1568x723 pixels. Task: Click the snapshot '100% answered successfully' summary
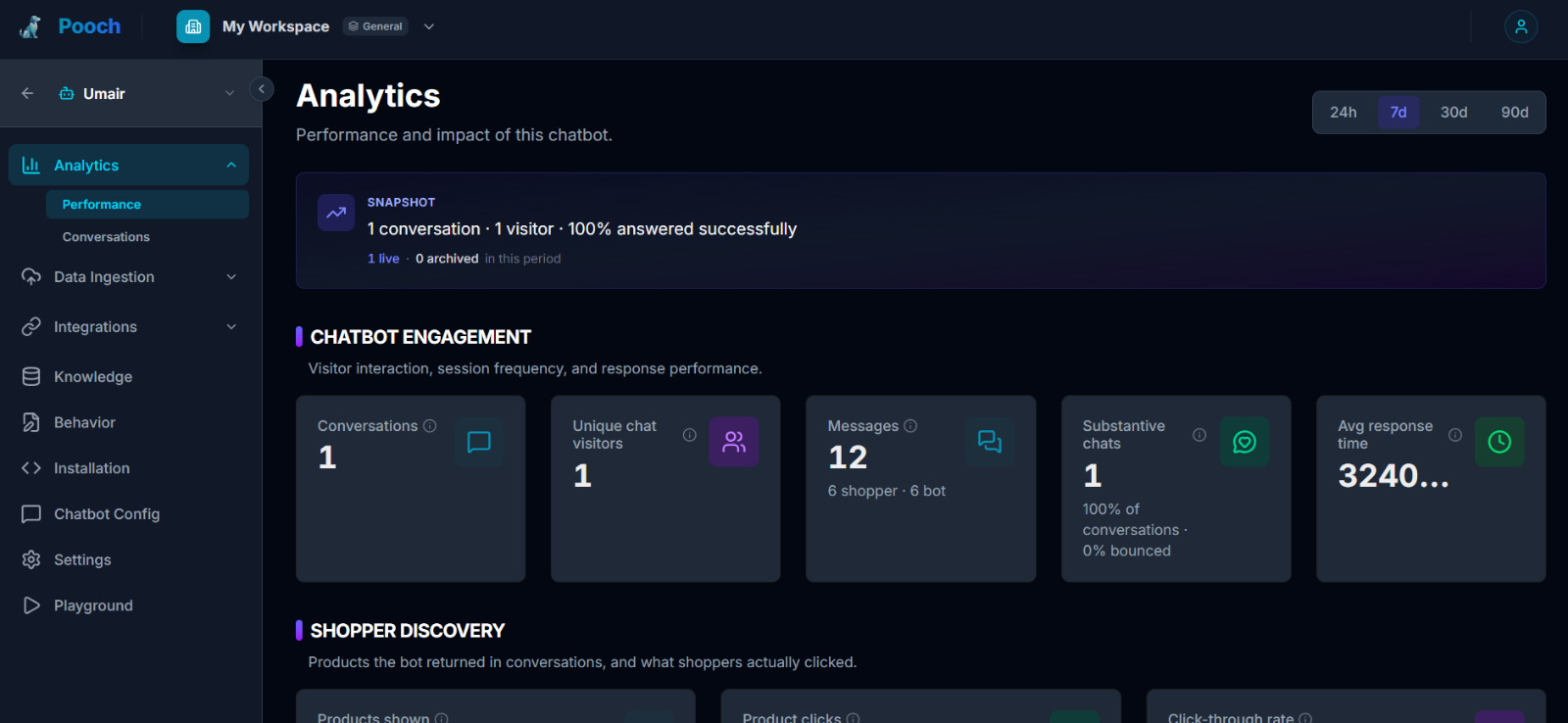click(682, 229)
